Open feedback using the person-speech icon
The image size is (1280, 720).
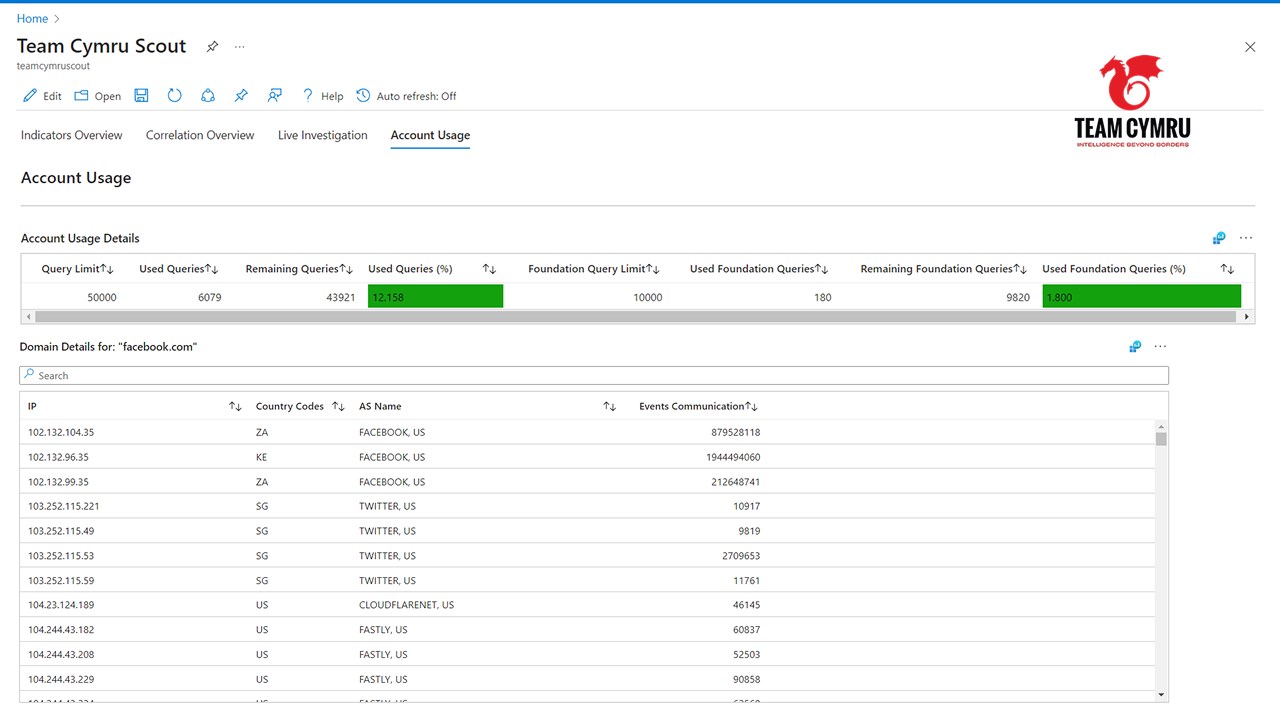pos(274,95)
